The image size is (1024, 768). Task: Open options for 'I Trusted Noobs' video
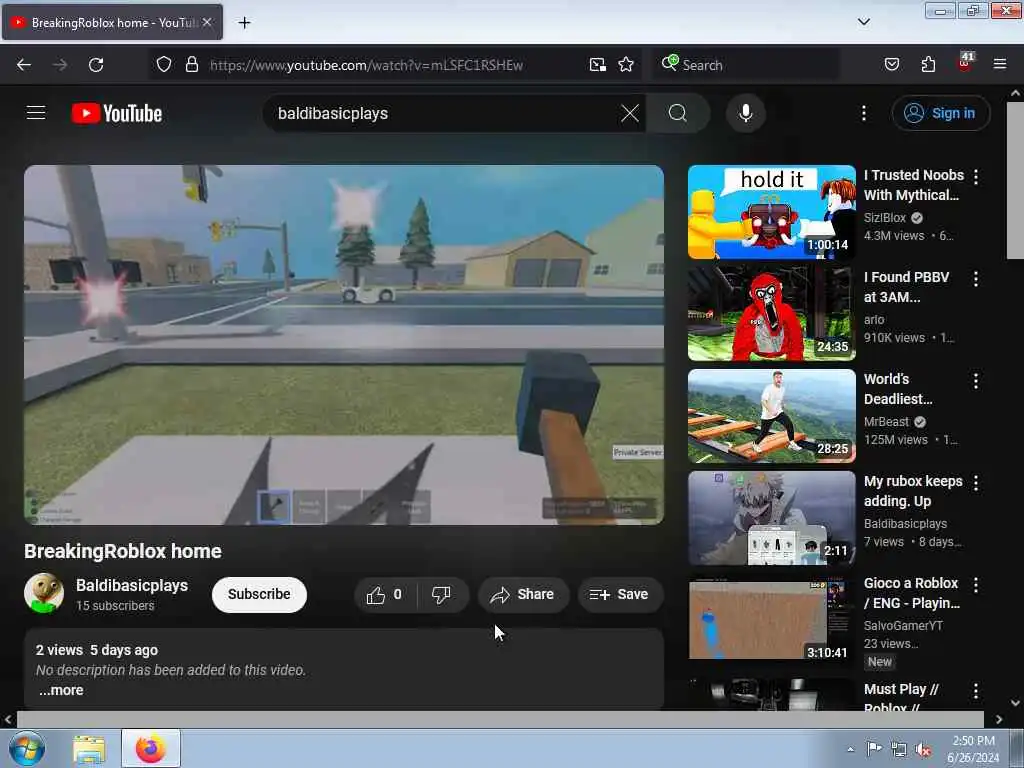tap(976, 176)
